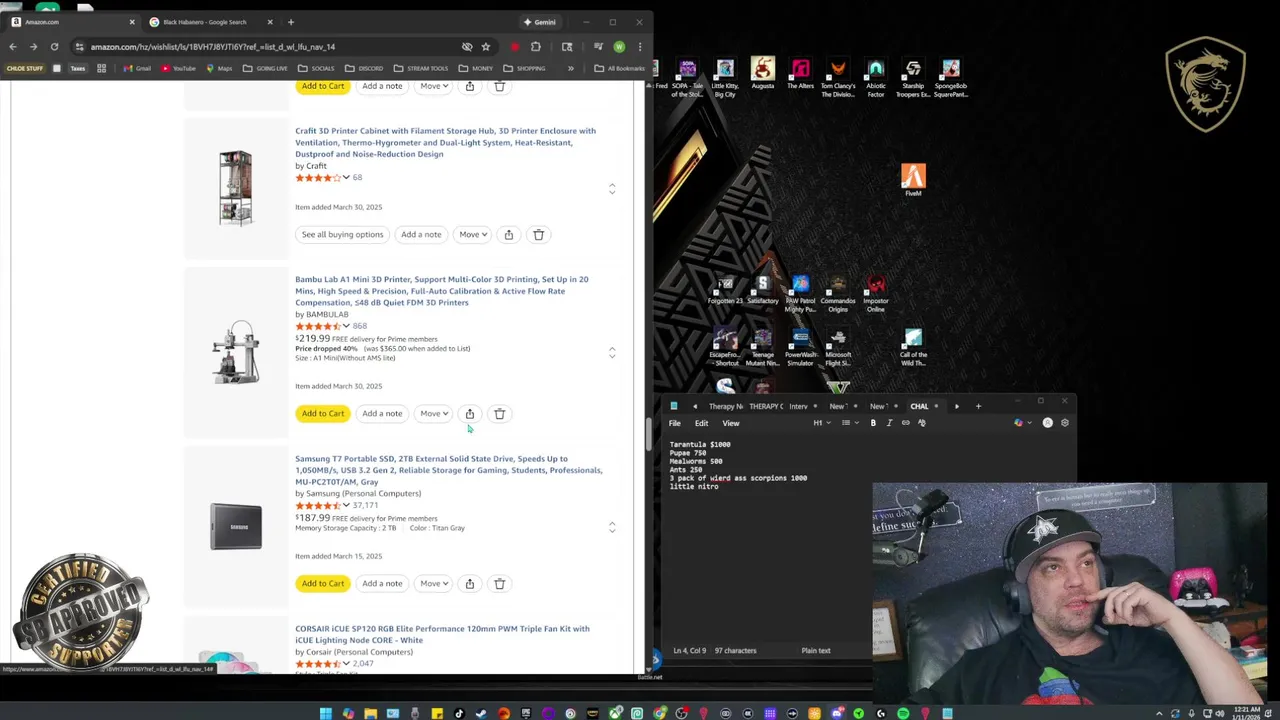Insert link in Notepad toolbar
The image size is (1280, 720).
[906, 423]
